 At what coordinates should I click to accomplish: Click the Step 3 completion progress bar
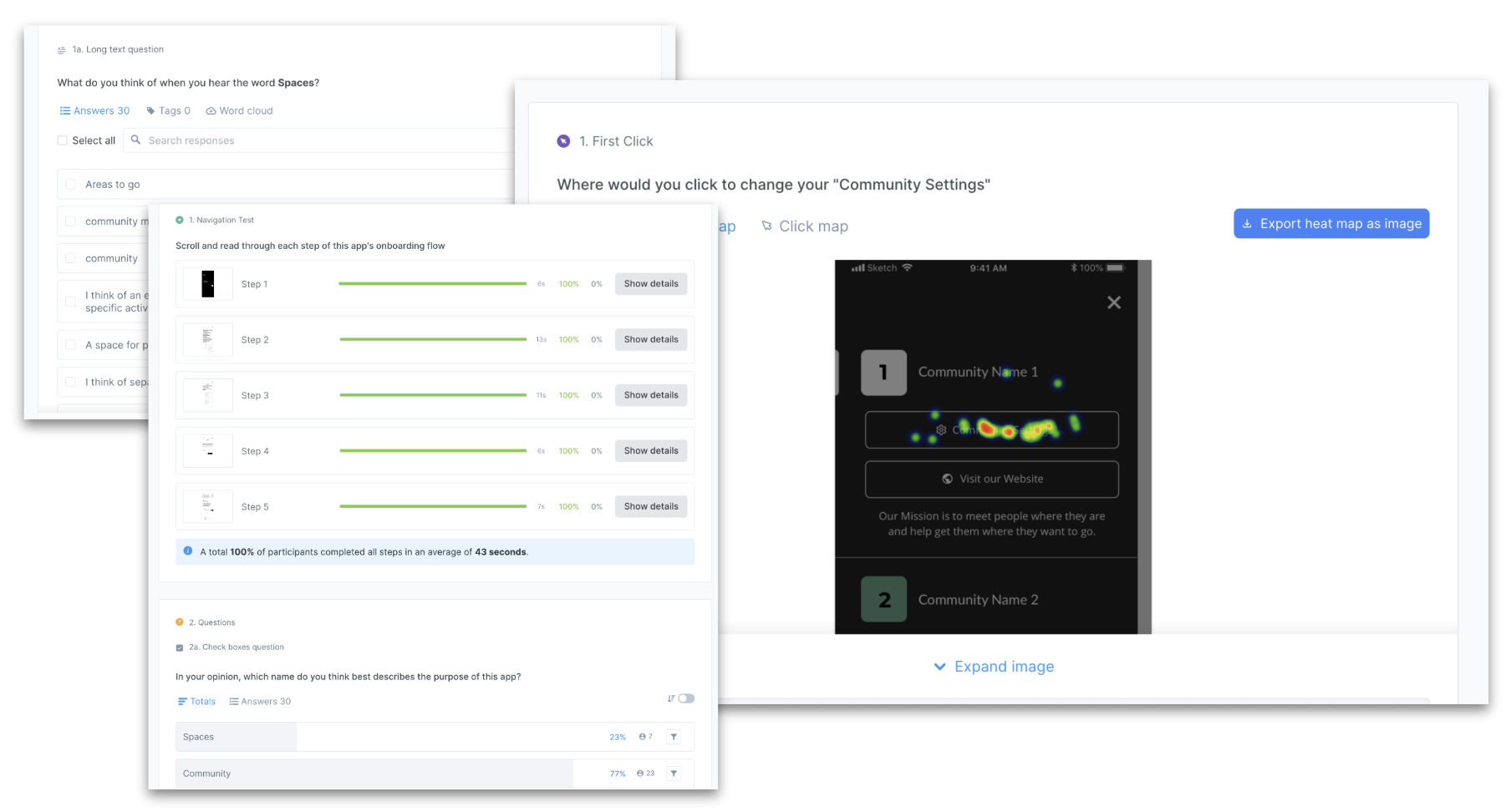(x=433, y=395)
